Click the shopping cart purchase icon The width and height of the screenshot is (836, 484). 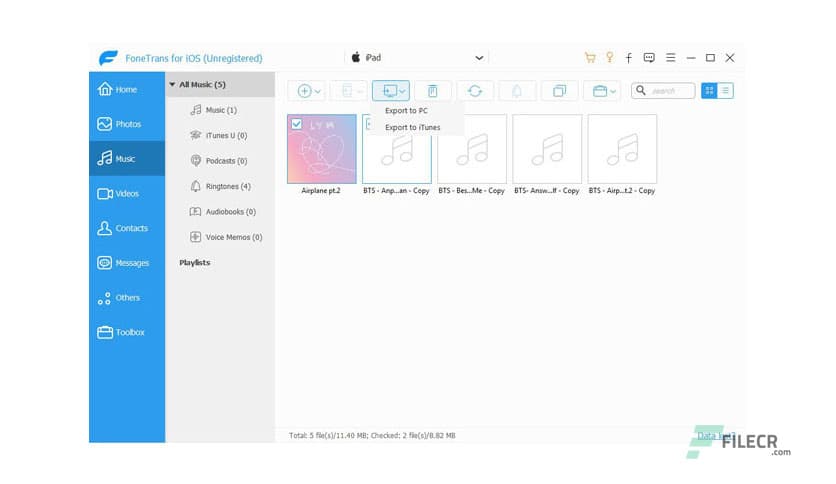point(590,58)
